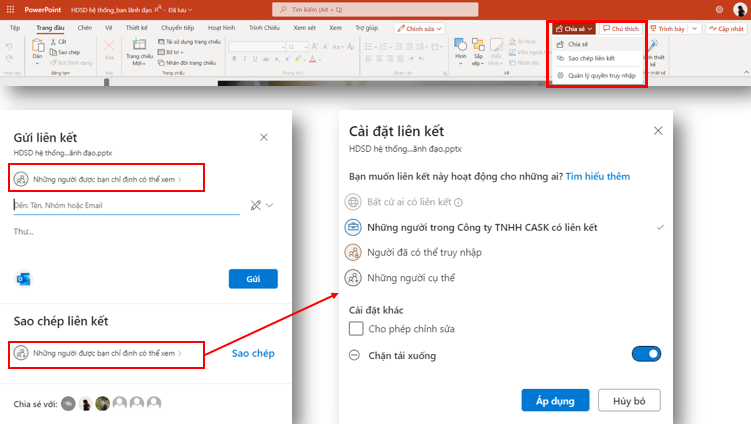This screenshot has width=751, height=424.
Task: Apply the red font color
Action: (312, 59)
